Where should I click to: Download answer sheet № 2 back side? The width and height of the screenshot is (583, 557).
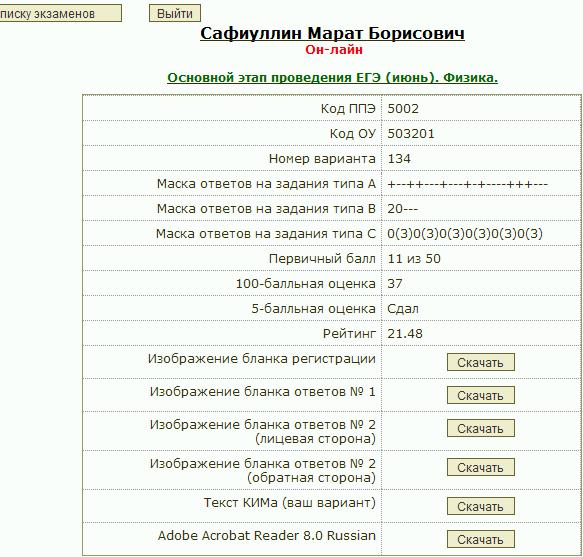tap(480, 467)
